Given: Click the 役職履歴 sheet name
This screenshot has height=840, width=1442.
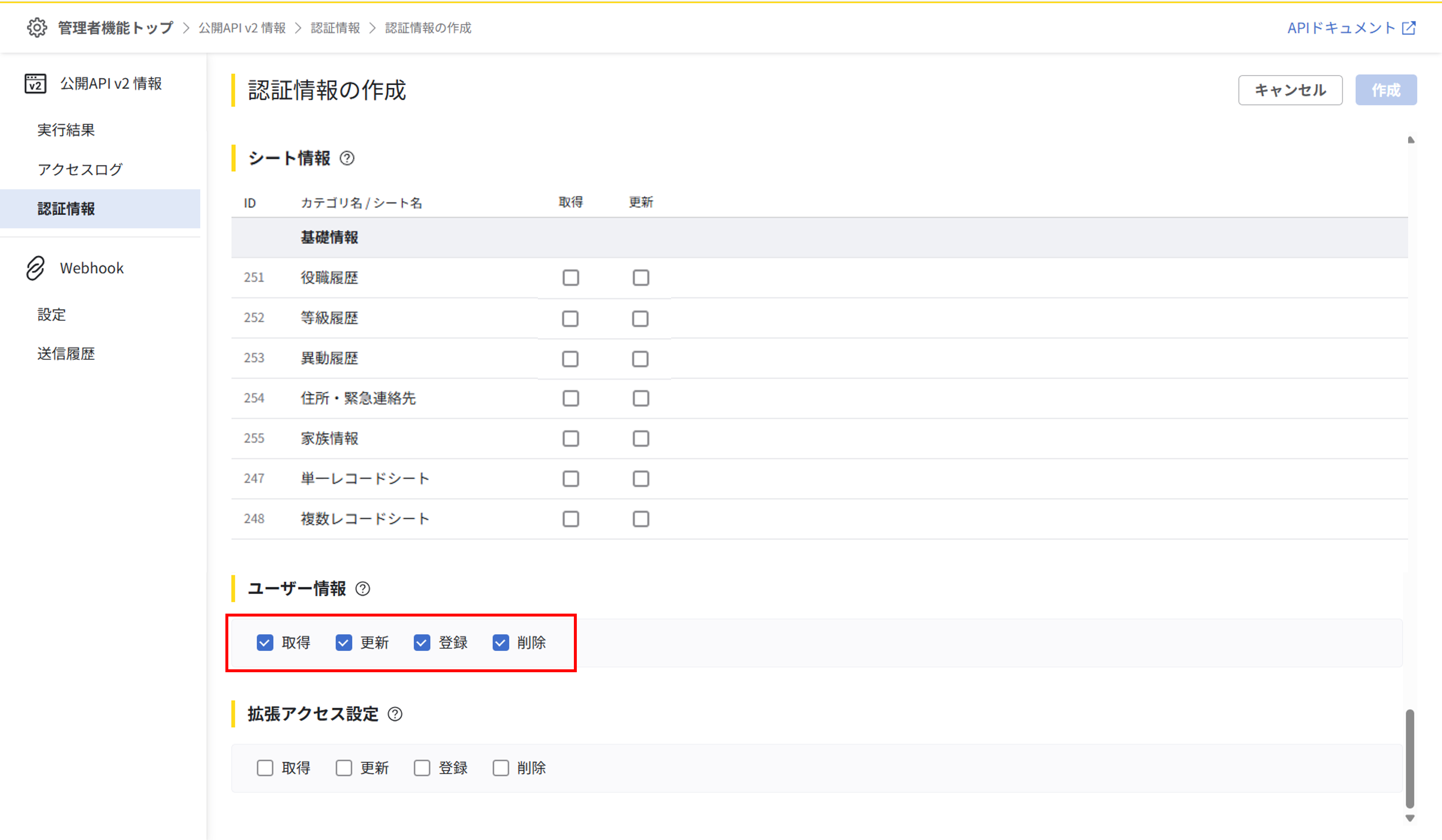Looking at the screenshot, I should point(330,278).
